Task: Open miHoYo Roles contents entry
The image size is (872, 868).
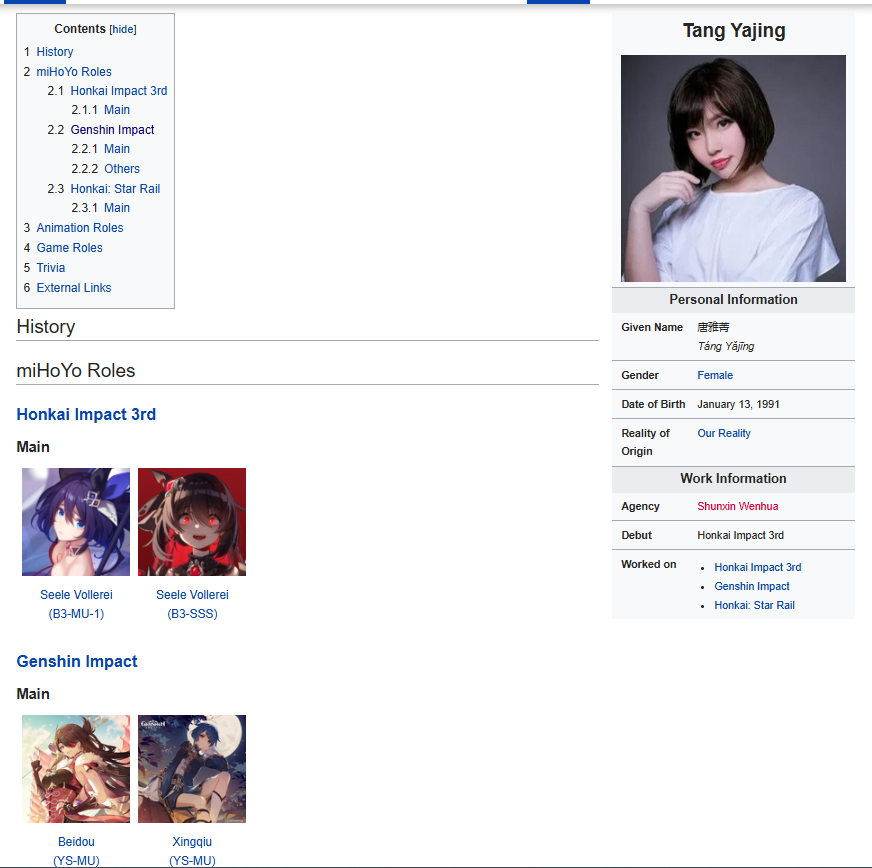Action: (74, 72)
